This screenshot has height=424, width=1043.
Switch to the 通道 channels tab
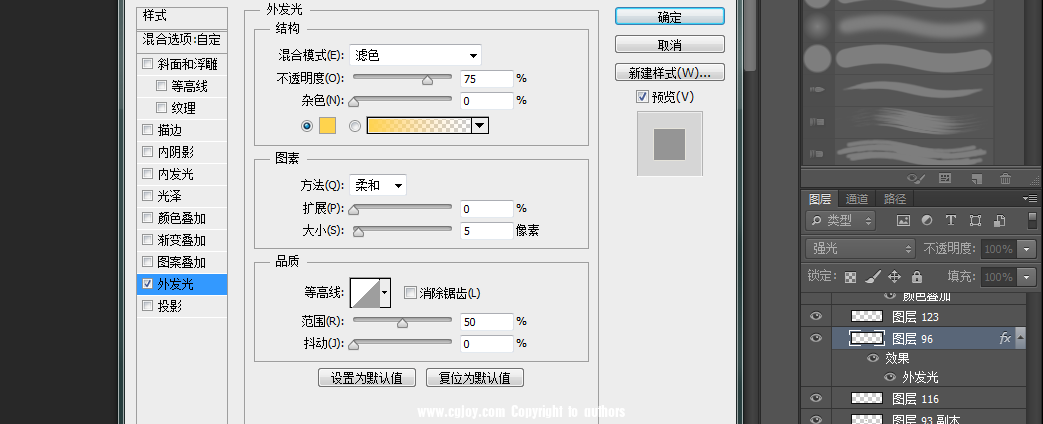click(857, 199)
